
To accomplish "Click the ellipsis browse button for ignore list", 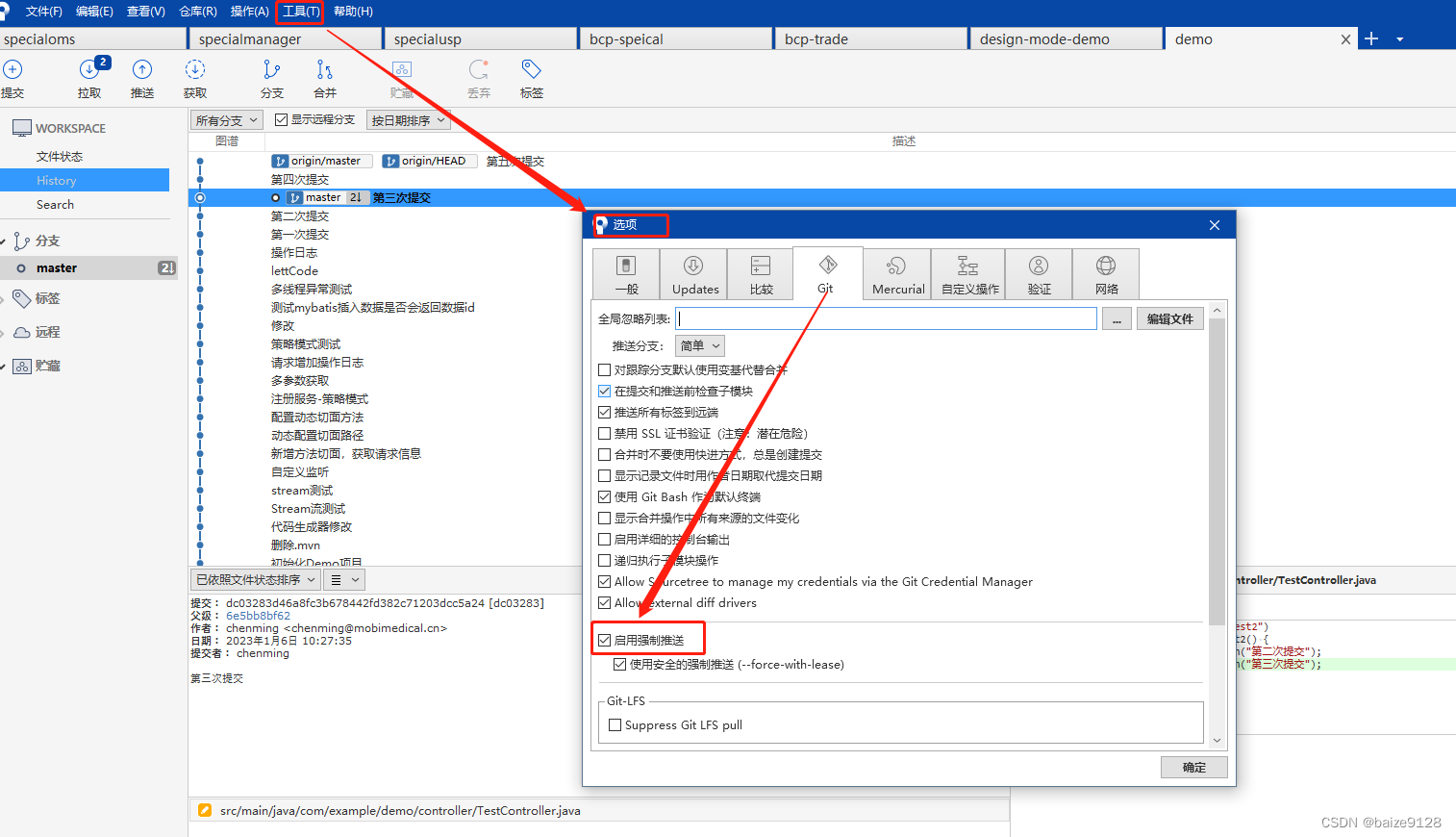I will 1116,318.
